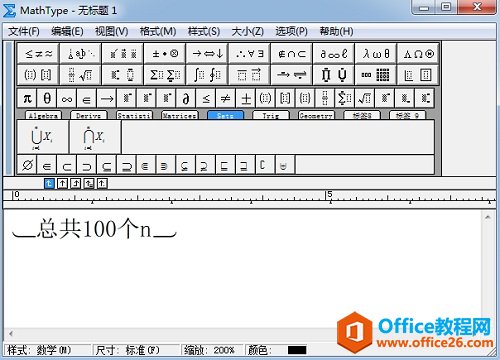Insert the infinity symbol from small bar
Viewport: 500px width, 360px height.
point(67,98)
